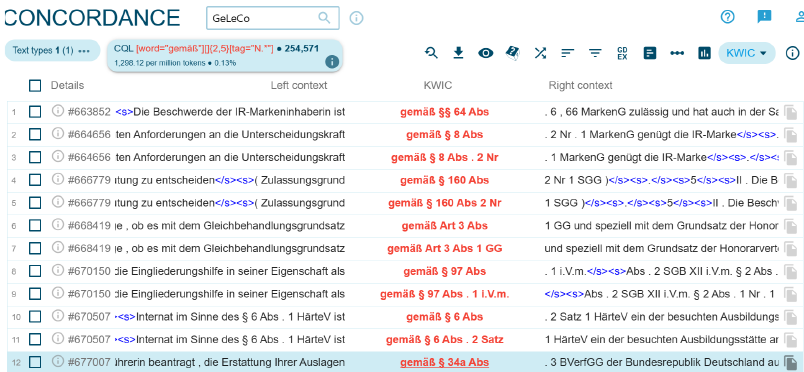Open the help question mark icon
Screen dimensions: 804x372
pyautogui.click(x=728, y=17)
